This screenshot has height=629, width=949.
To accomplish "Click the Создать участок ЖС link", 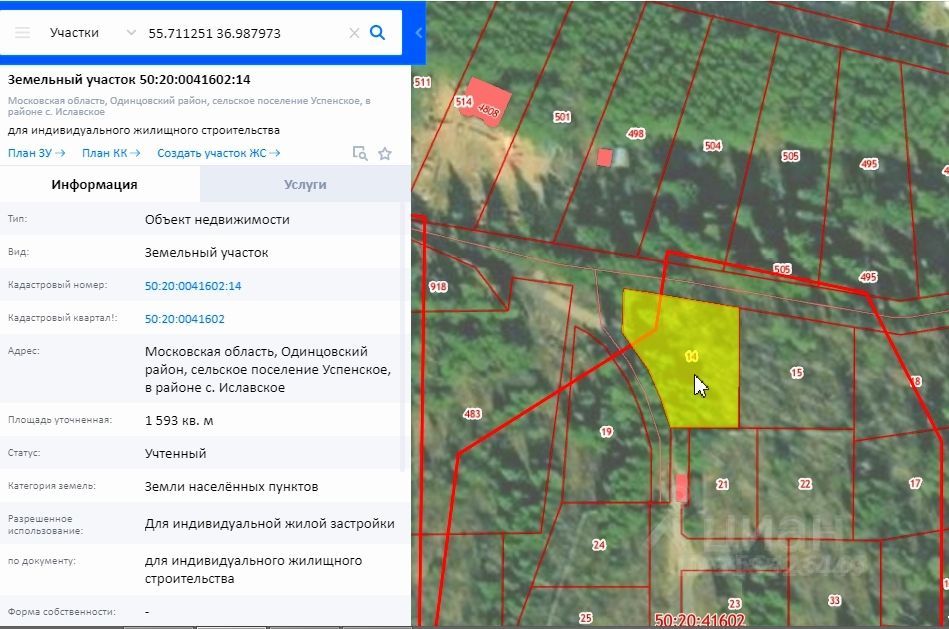I will click(218, 153).
